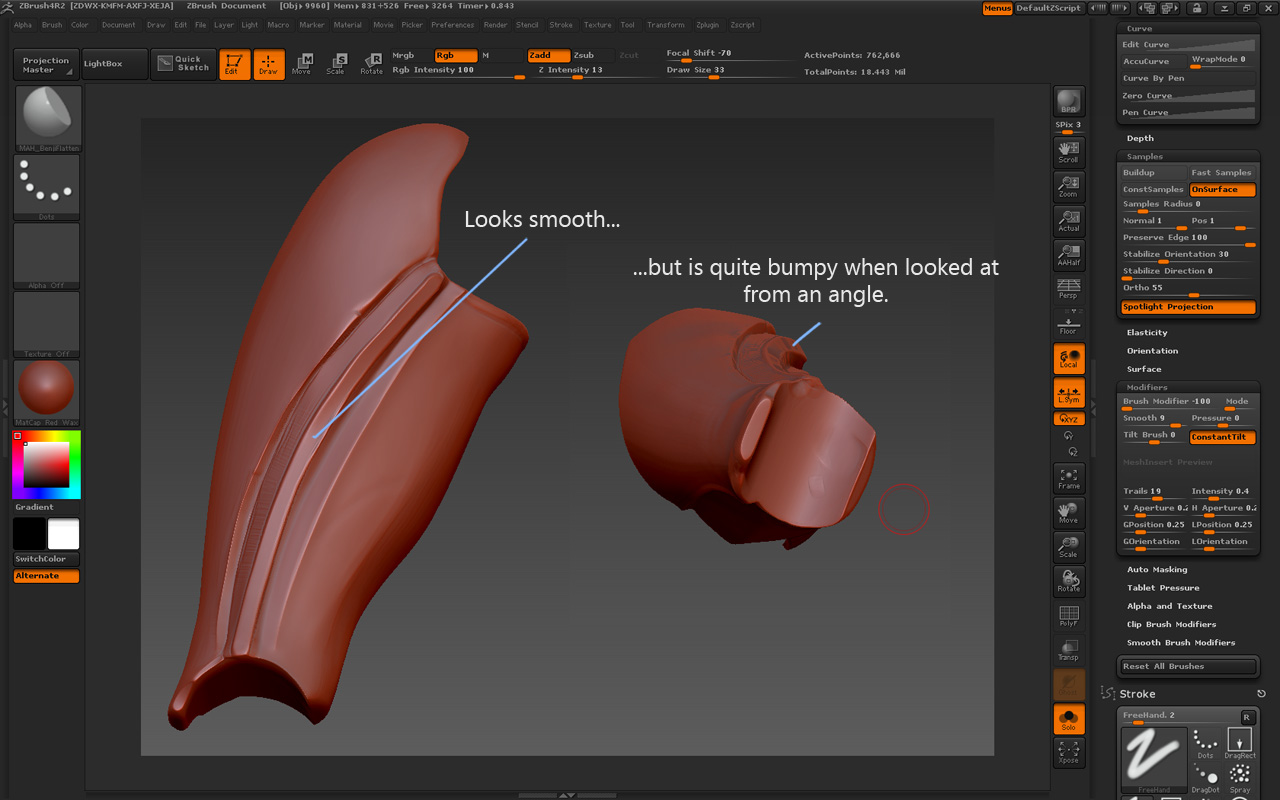Select the Dots stroke type

pyautogui.click(x=1205, y=743)
